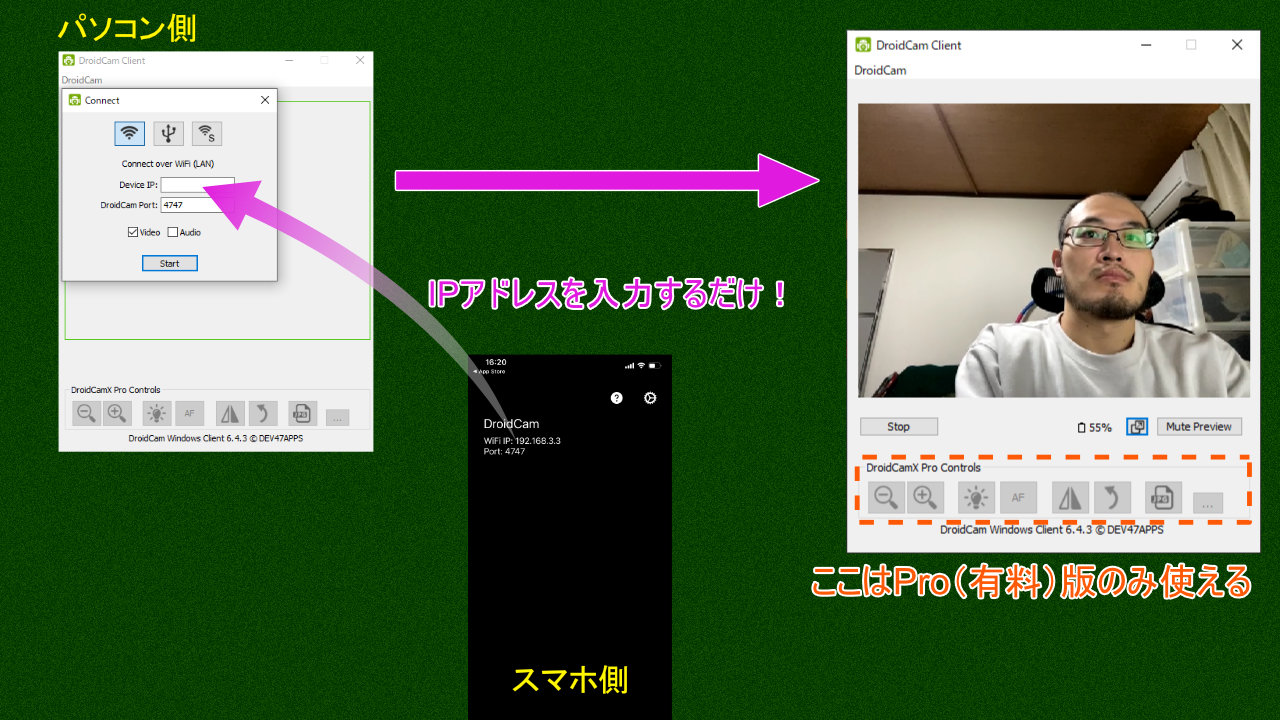Click the DroidCam icon in the Connect dialog title
1280x720 pixels.
(74, 100)
